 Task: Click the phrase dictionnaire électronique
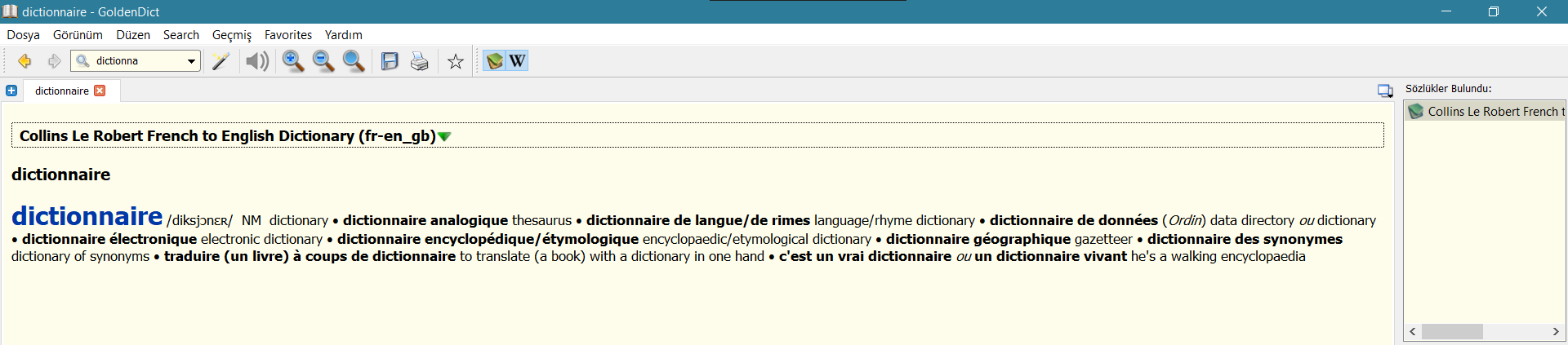pos(109,239)
